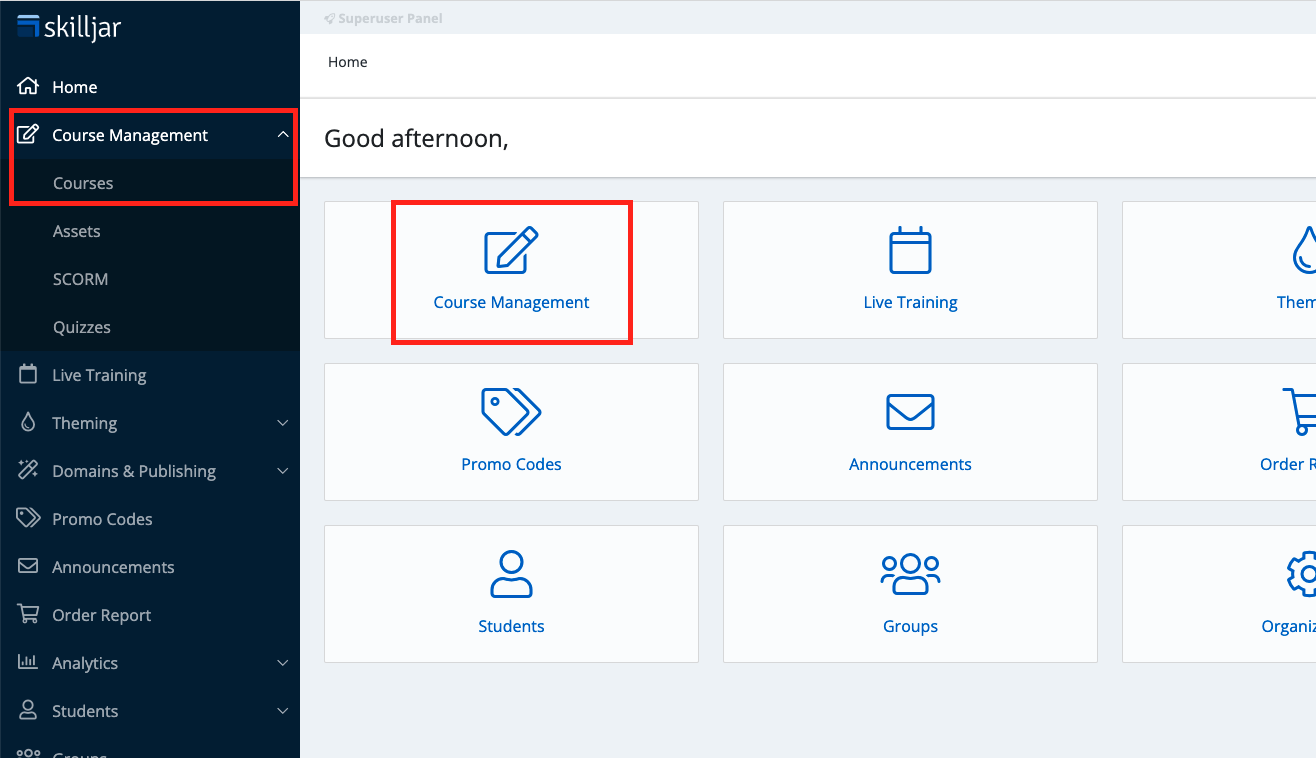Click the Order Report cart icon in sidebar

pos(28,615)
